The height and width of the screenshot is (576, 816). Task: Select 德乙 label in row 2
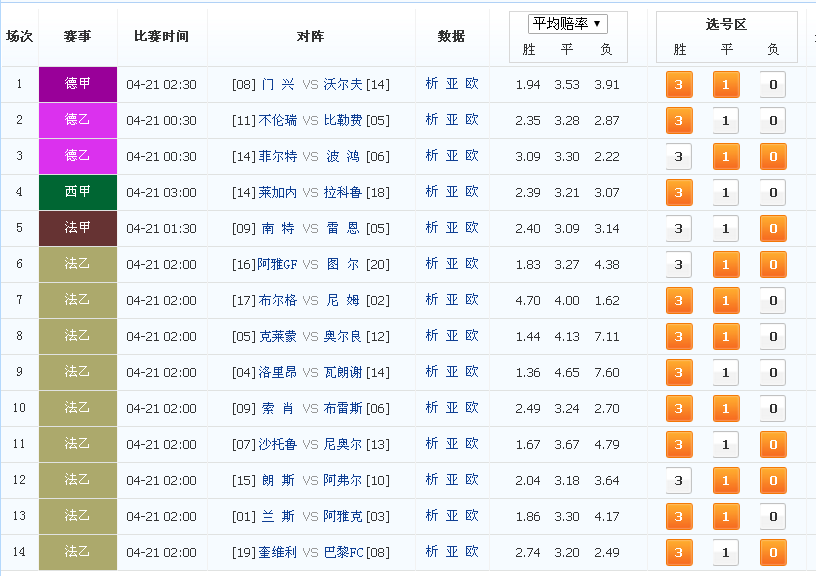click(78, 120)
